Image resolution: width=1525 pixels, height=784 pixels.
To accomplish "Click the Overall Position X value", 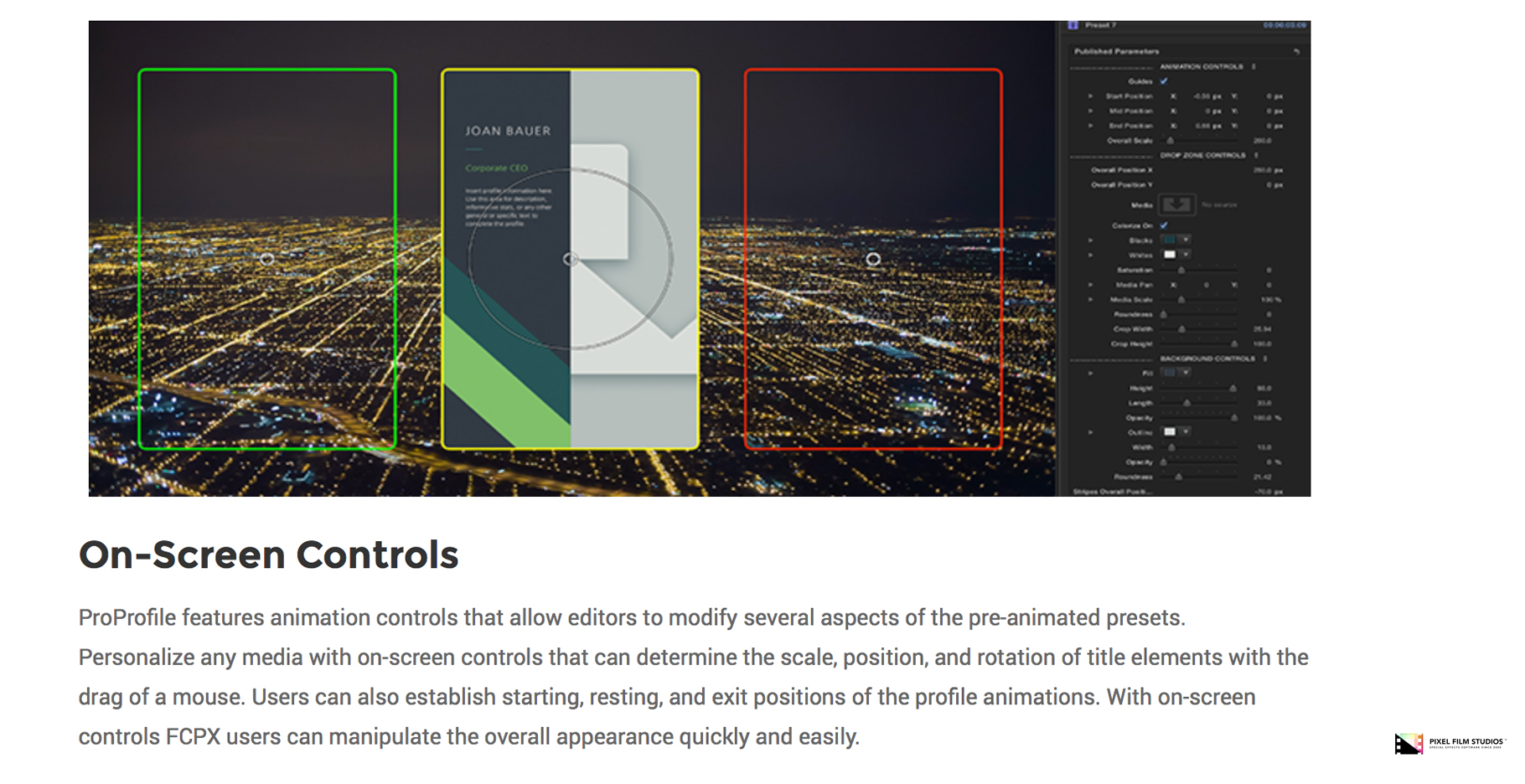I will 1268,170.
